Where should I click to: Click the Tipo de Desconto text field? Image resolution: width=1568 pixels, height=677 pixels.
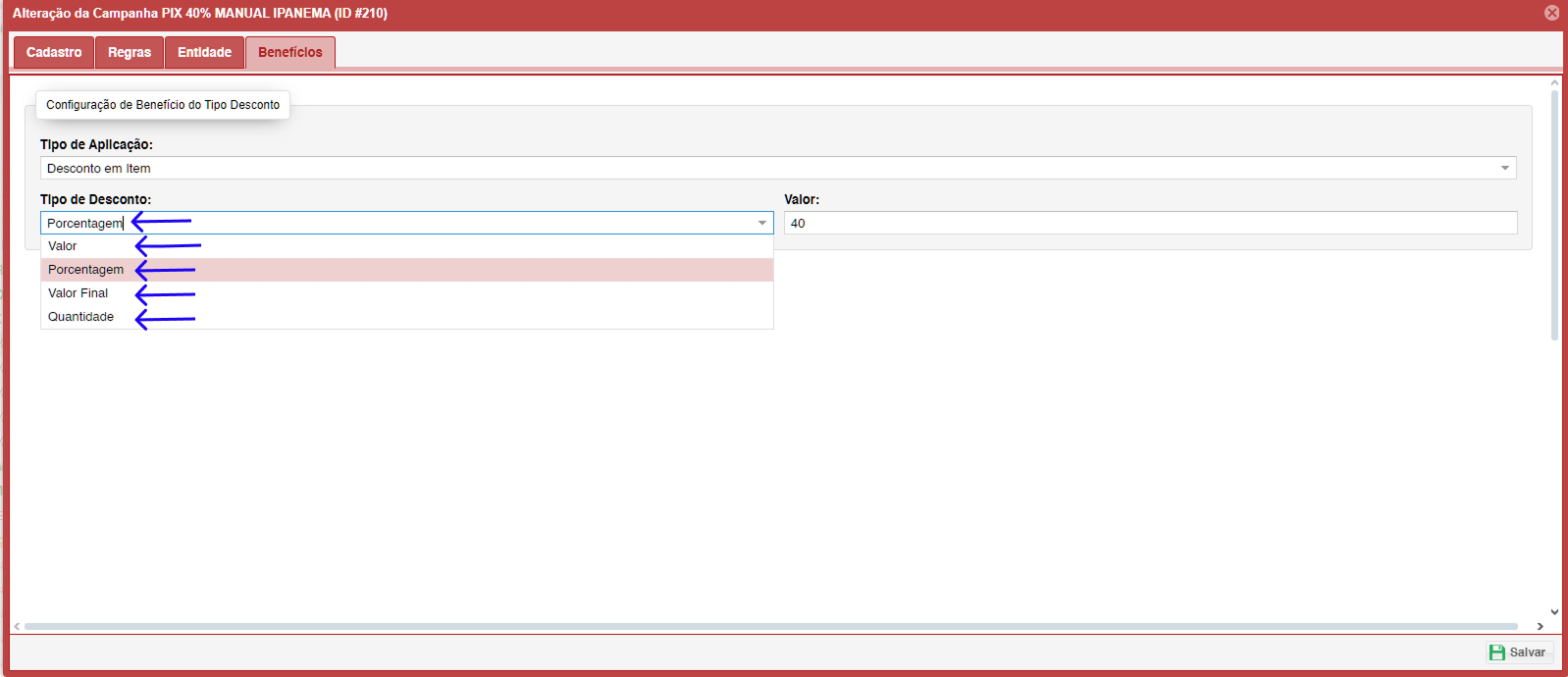(392, 224)
